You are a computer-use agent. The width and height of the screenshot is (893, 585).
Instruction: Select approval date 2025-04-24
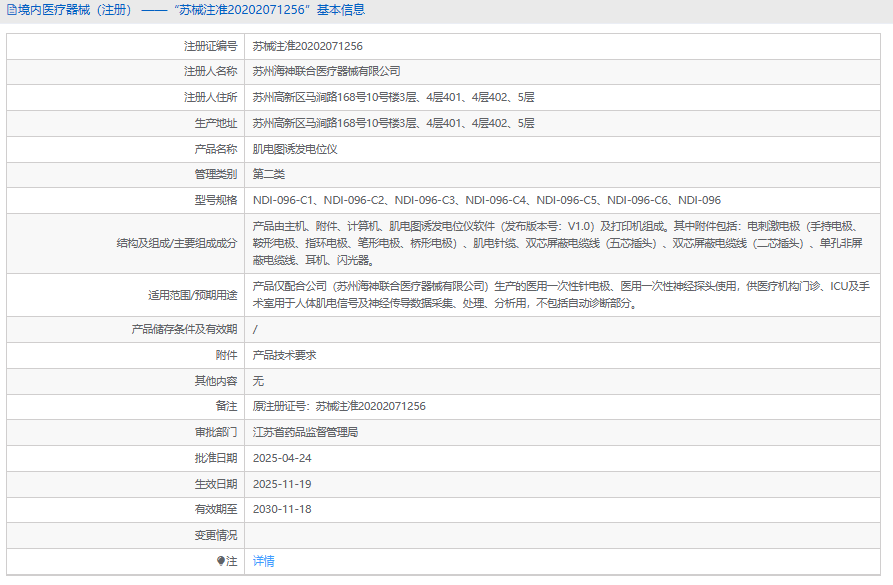coord(282,459)
